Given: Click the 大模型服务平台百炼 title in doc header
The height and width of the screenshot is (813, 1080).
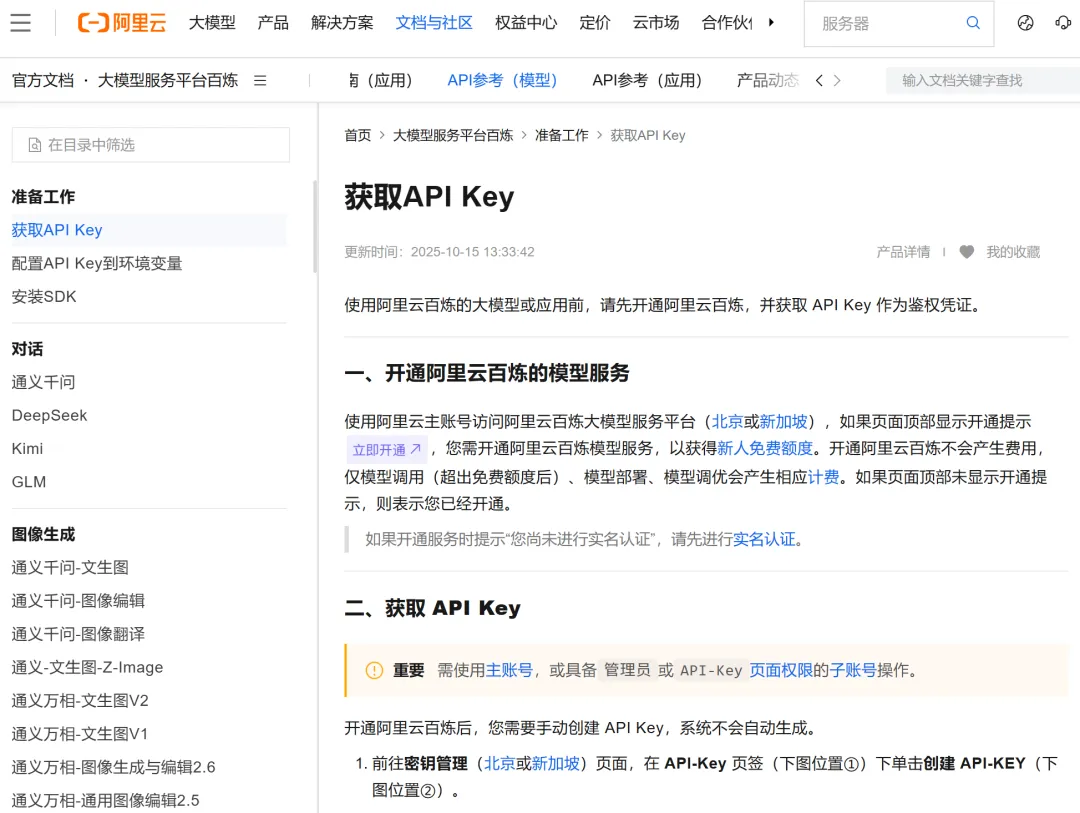Looking at the screenshot, I should pos(168,81).
